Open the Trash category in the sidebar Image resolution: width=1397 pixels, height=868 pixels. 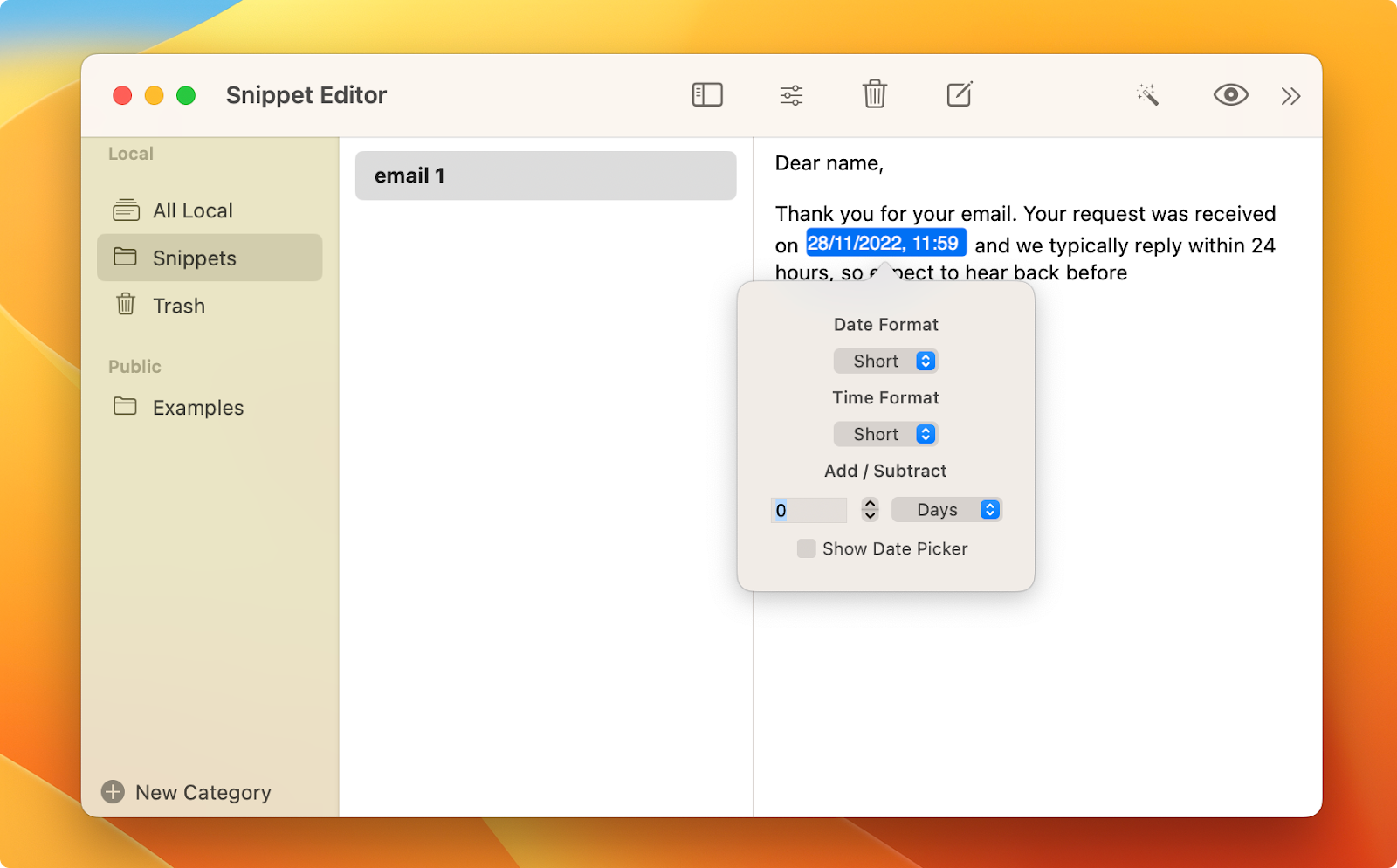pos(178,306)
